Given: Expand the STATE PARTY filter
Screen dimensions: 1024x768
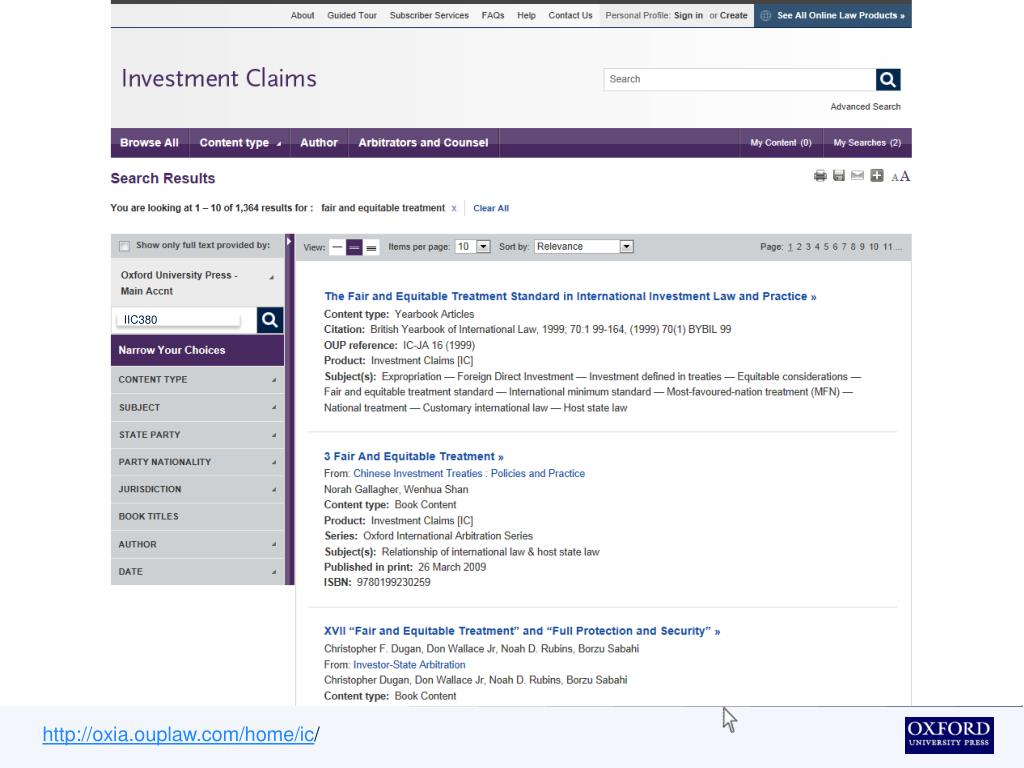Looking at the screenshot, I should point(197,435).
